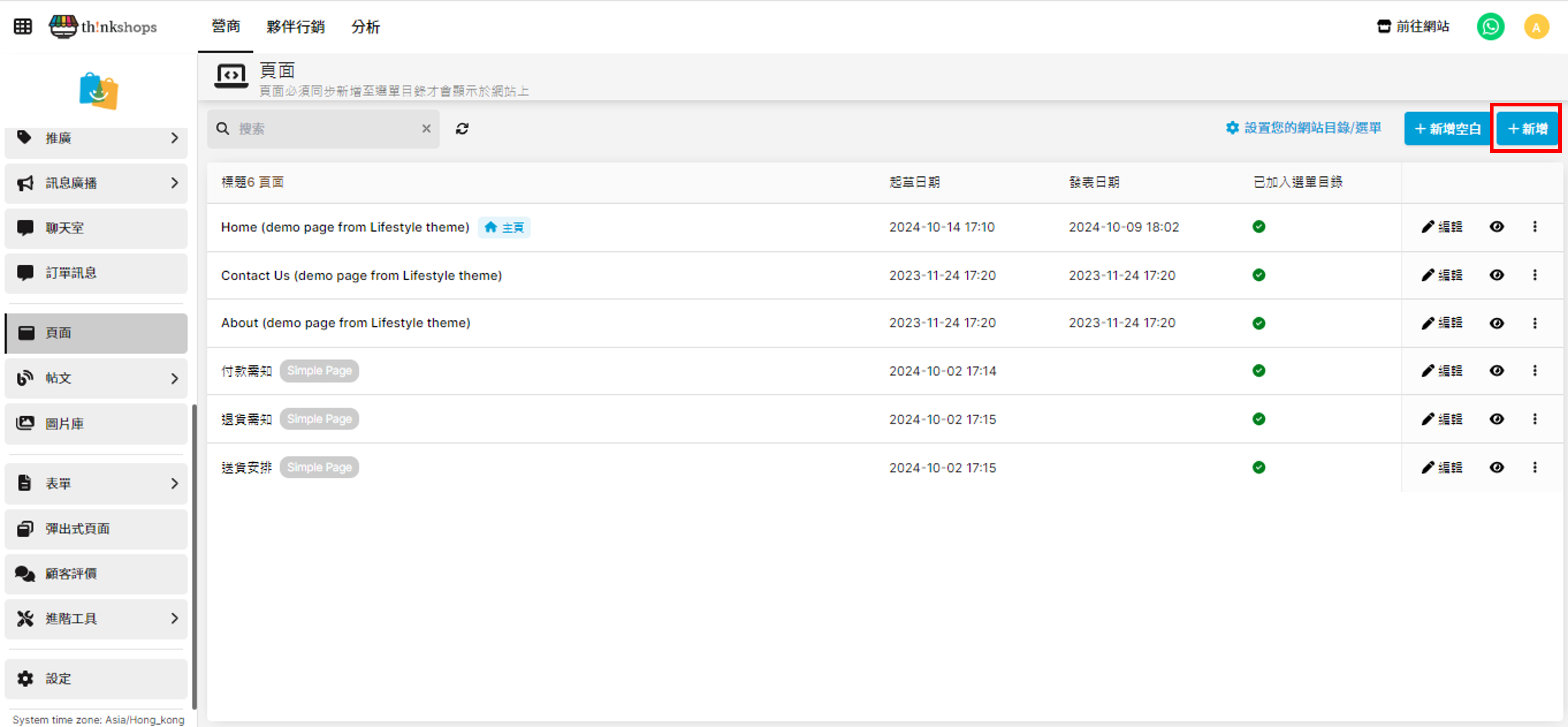Image resolution: width=1568 pixels, height=727 pixels.
Task: Click the 新增空白 add blank button
Action: pos(1447,129)
